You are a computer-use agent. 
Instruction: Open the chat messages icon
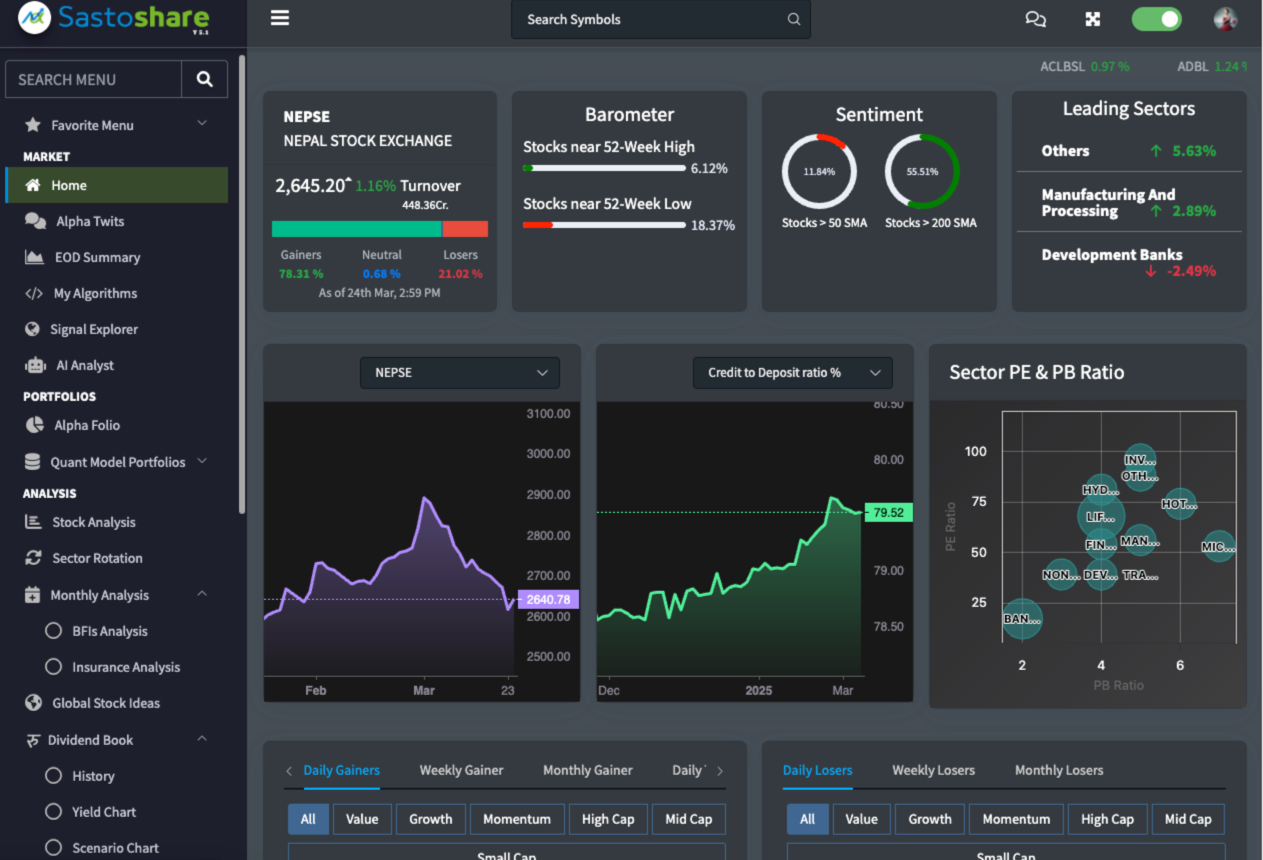(1035, 19)
